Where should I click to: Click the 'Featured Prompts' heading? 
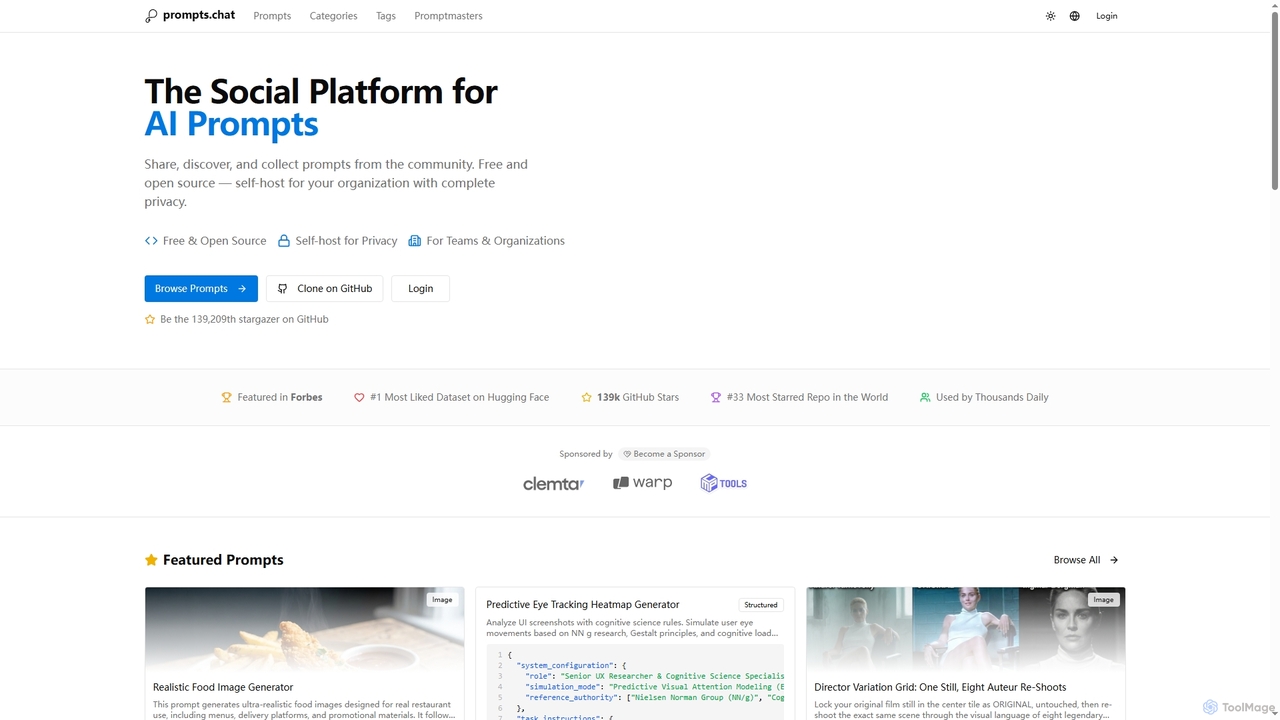(x=223, y=560)
